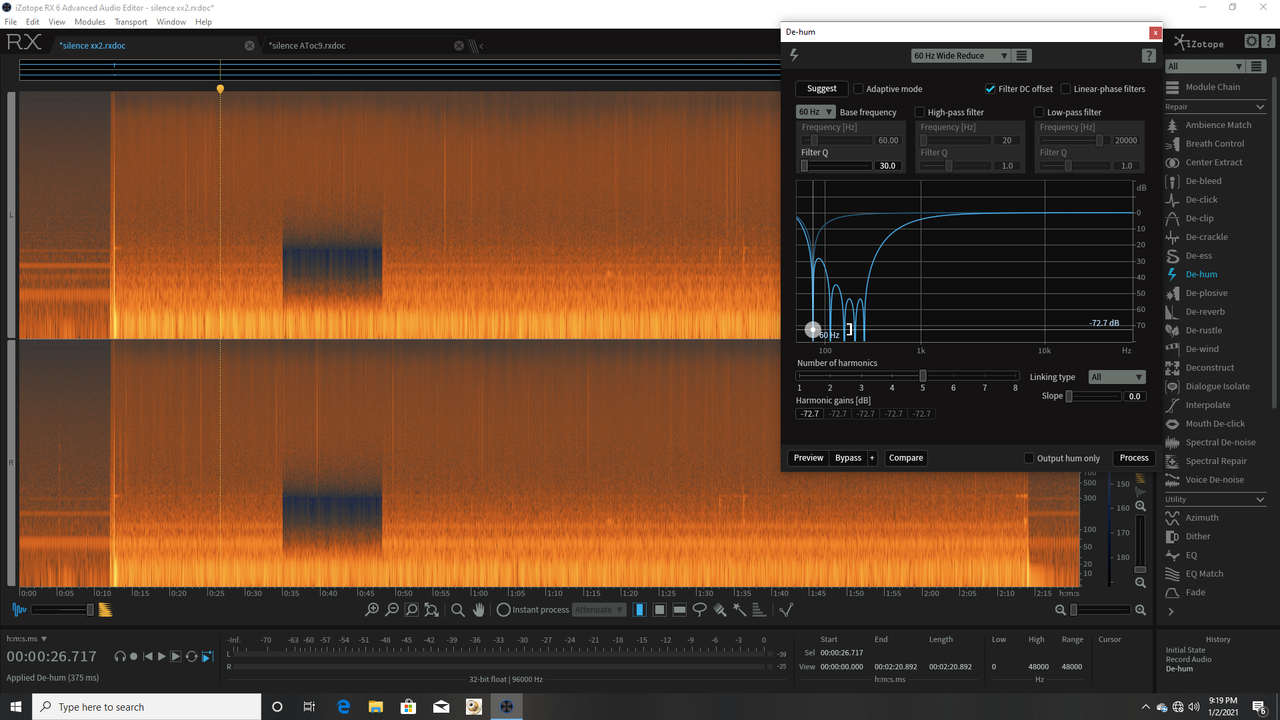Open the Mouth De-click module
1280x720 pixels.
[1207, 424]
